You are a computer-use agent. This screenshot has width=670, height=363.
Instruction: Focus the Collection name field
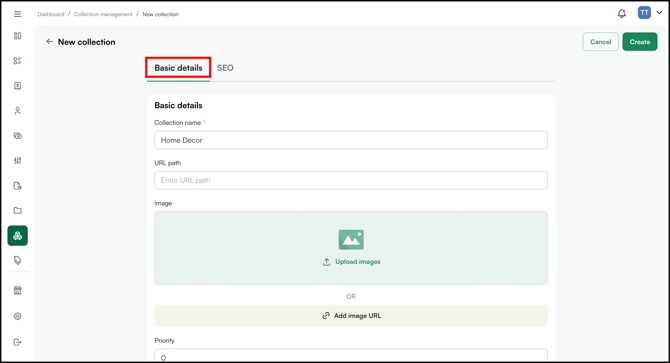351,140
